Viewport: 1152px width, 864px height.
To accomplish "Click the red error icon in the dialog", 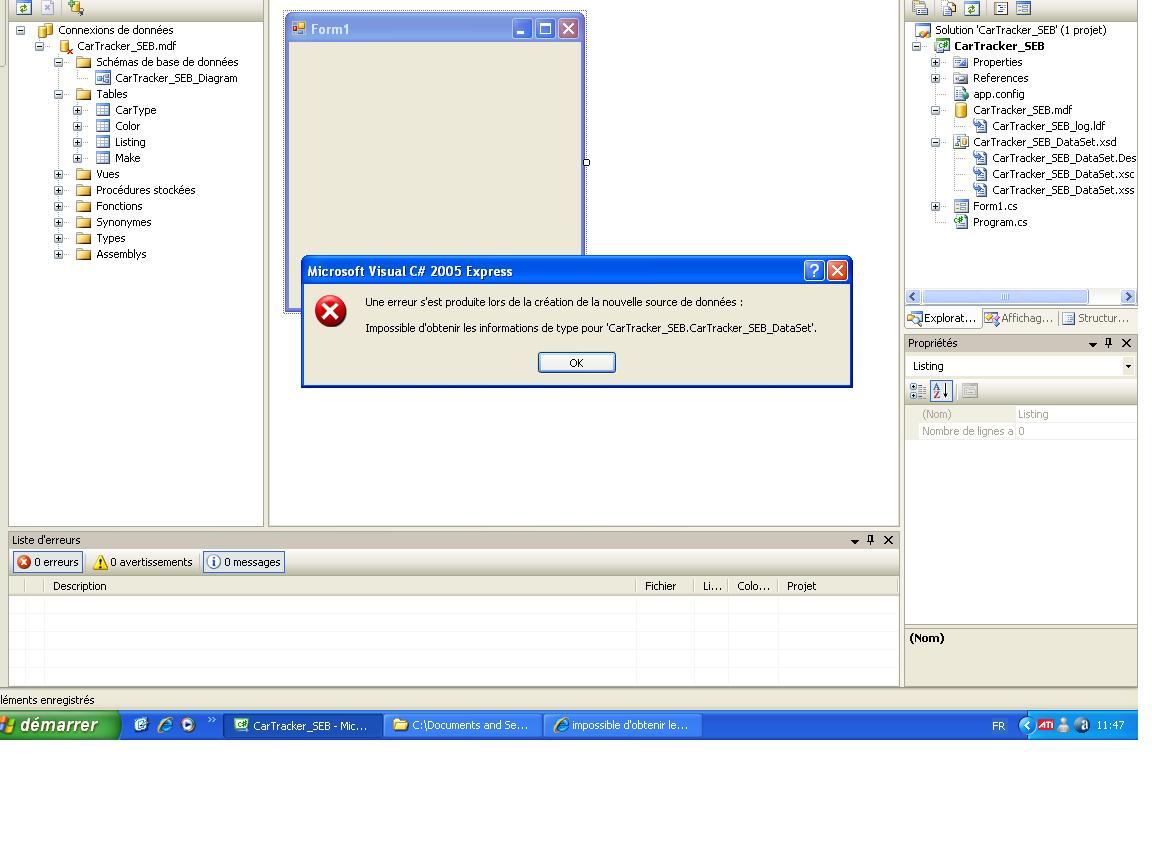I will (331, 312).
